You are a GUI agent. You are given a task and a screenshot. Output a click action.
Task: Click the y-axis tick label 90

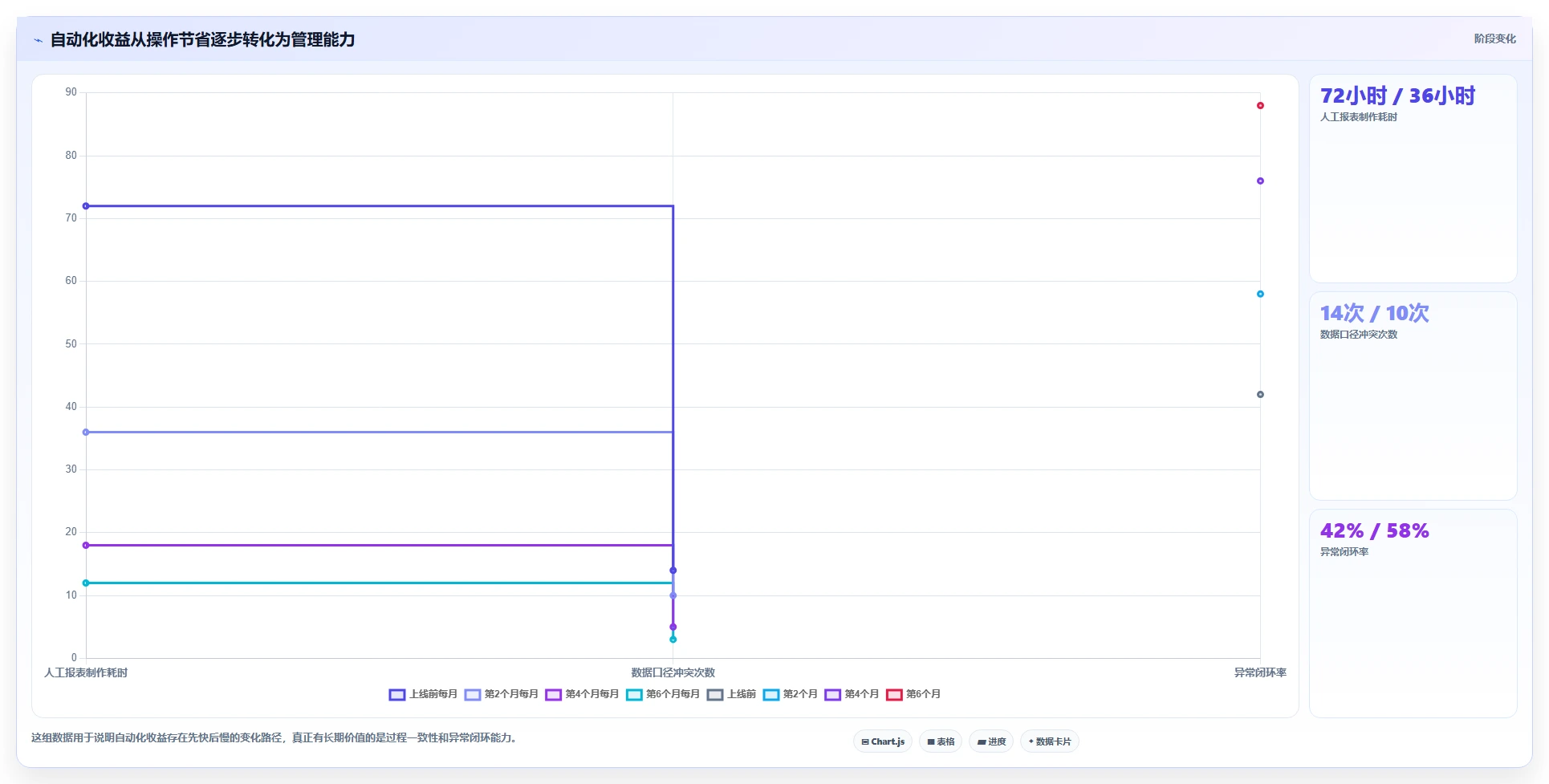coord(71,92)
